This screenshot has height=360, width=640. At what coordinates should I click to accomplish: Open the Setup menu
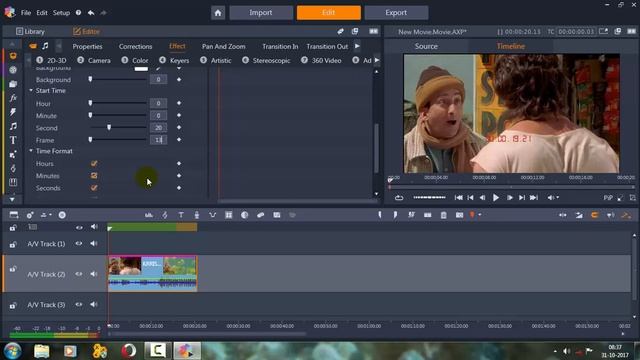click(61, 13)
